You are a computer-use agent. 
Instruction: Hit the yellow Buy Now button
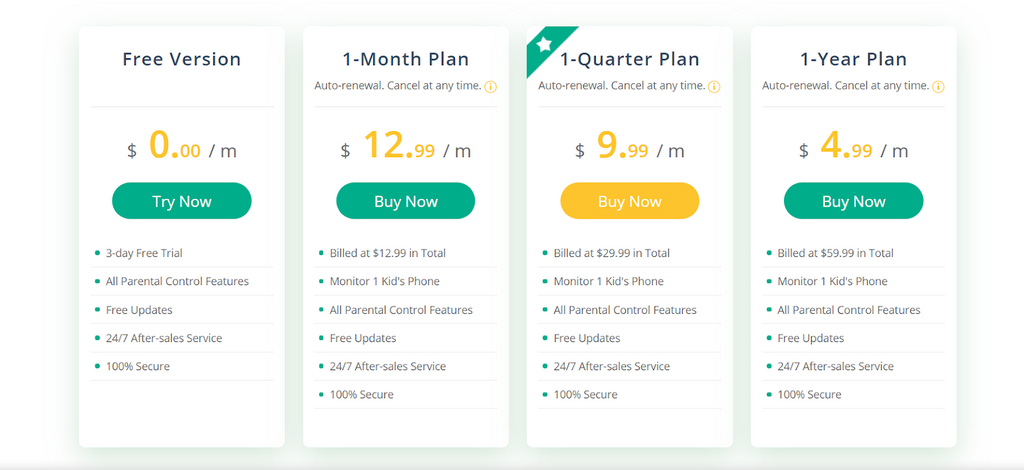(629, 201)
